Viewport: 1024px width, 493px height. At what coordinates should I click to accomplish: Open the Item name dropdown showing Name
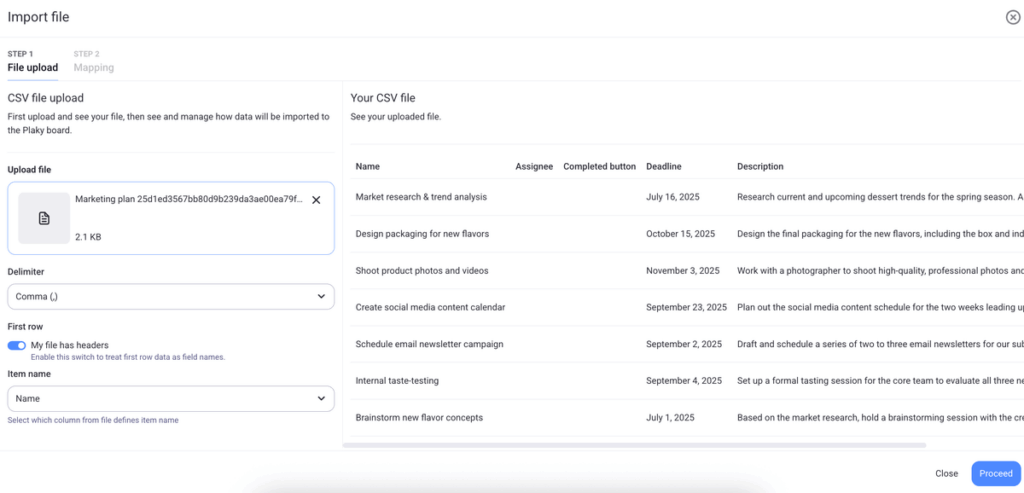click(x=171, y=398)
